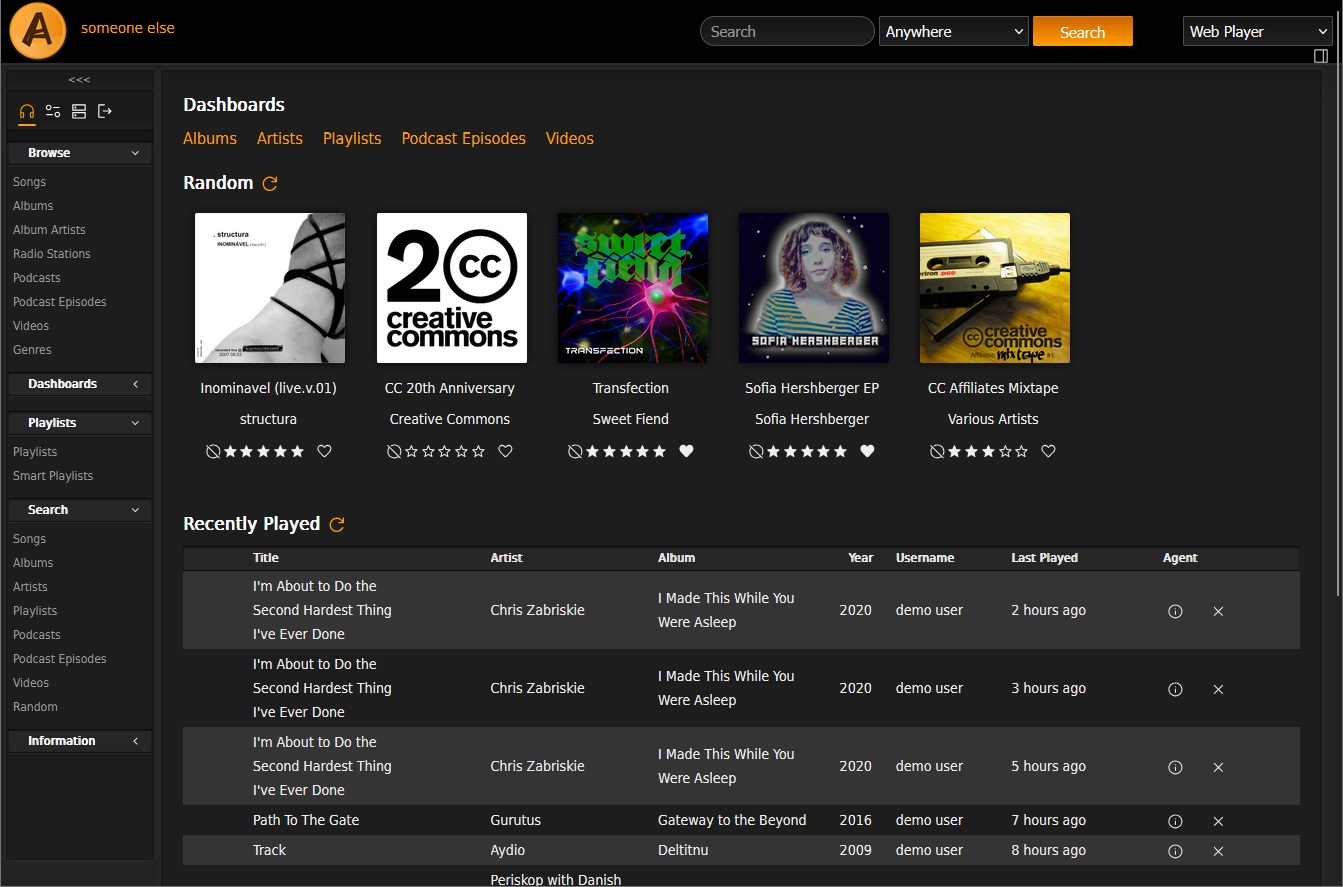
Task: Remove the 3 hours ago played entry
Action: 1218,689
